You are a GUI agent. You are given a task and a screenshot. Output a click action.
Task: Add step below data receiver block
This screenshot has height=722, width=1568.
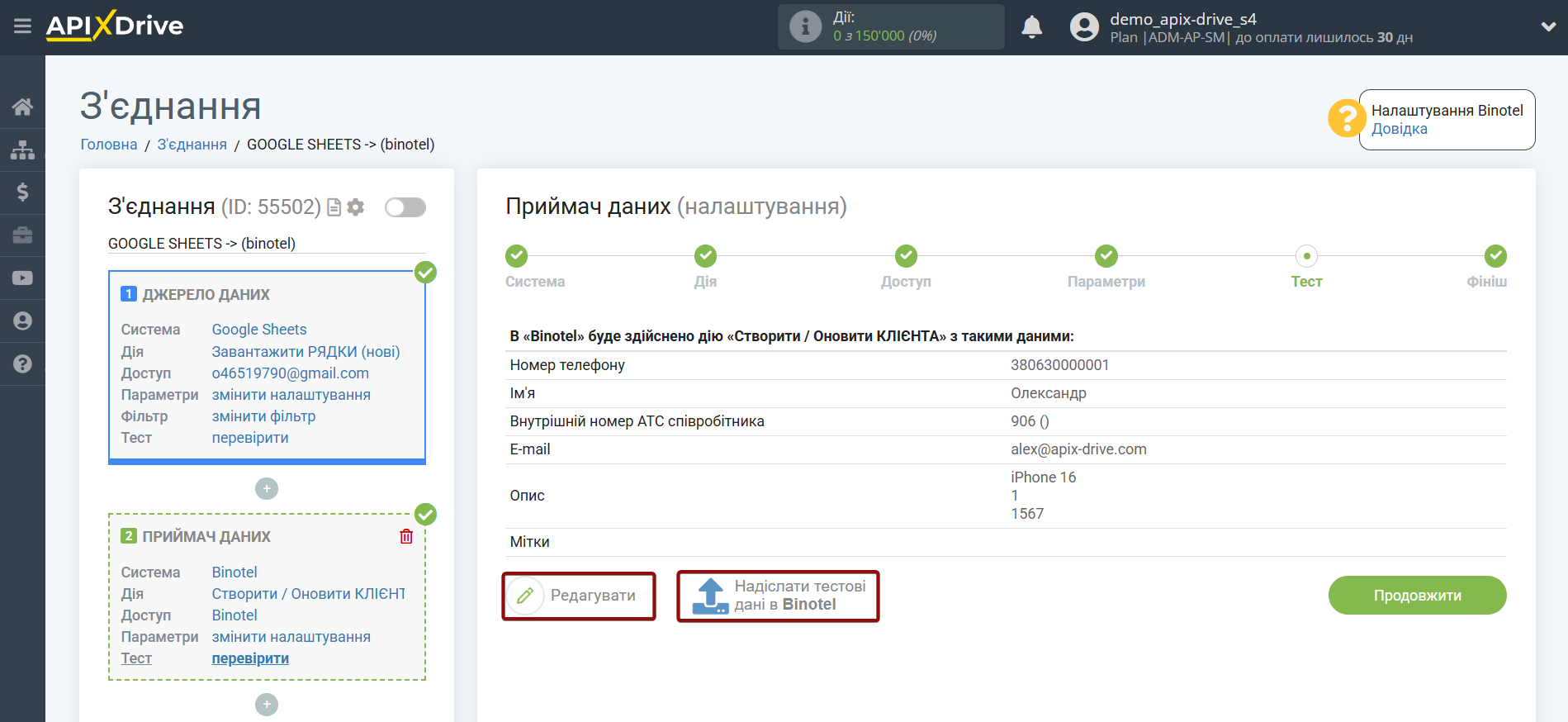[x=266, y=705]
